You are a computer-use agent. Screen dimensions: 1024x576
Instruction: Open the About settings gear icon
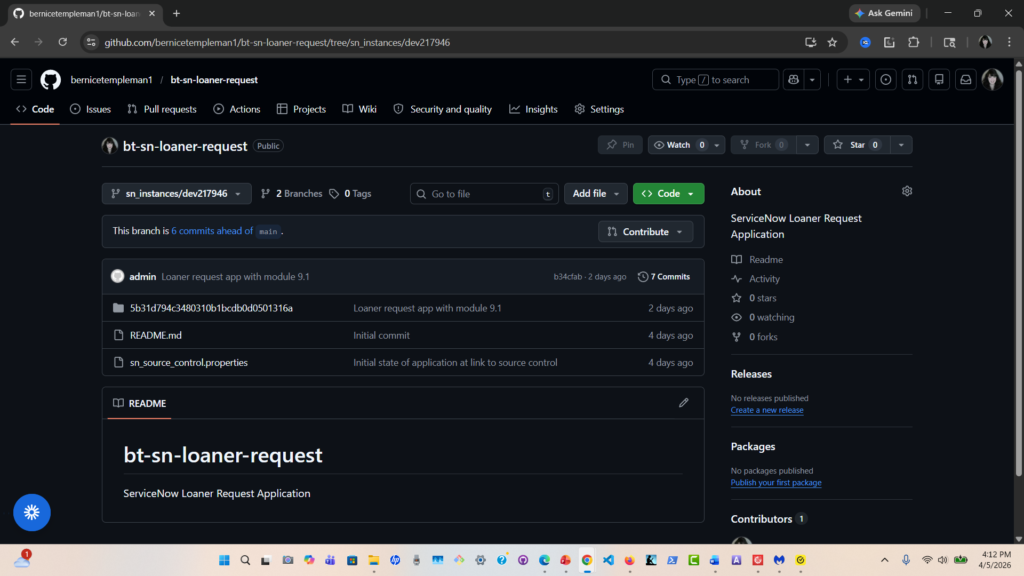click(x=907, y=191)
